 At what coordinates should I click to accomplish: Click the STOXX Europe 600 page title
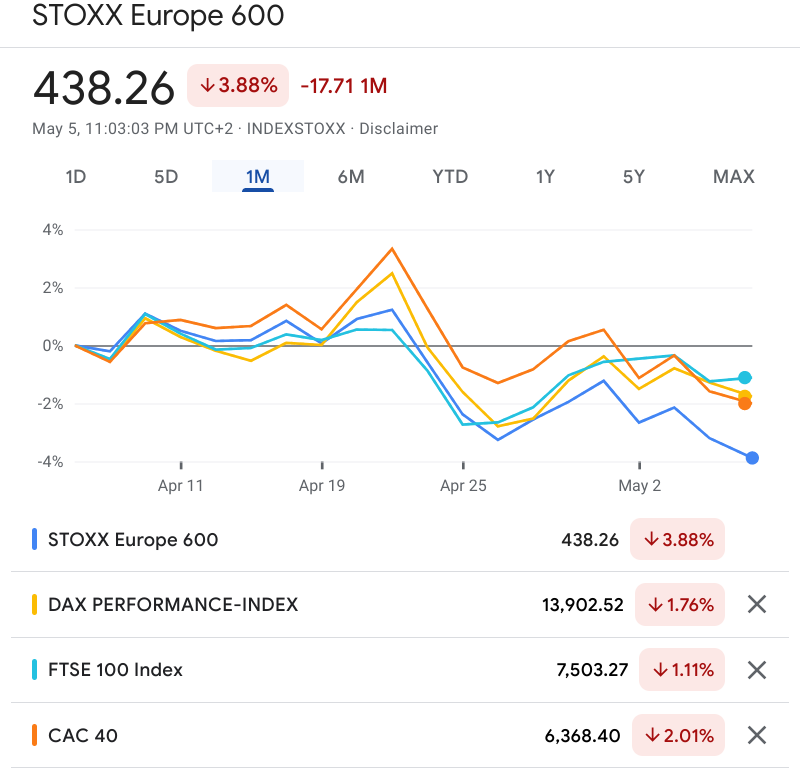pos(158,15)
